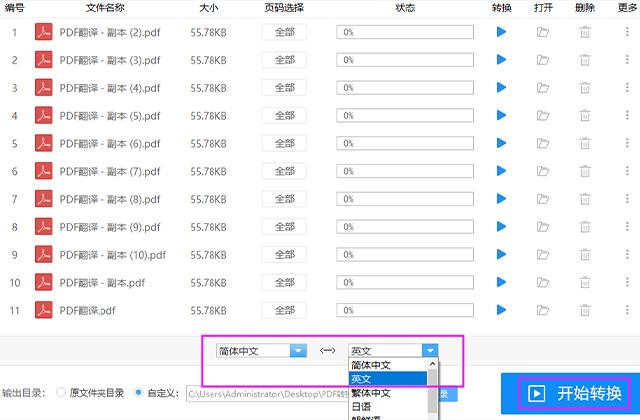Open more options for row 11 PDF翻译.pdf
The width and height of the screenshot is (640, 420).
(x=627, y=310)
